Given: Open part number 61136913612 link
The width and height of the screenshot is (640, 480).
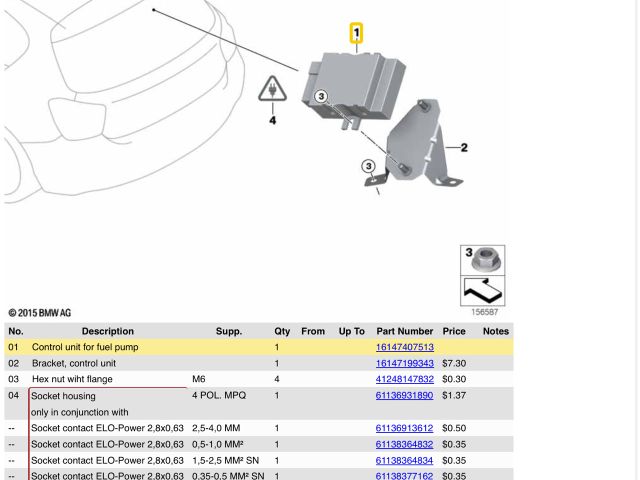Looking at the screenshot, I should click(x=404, y=428).
